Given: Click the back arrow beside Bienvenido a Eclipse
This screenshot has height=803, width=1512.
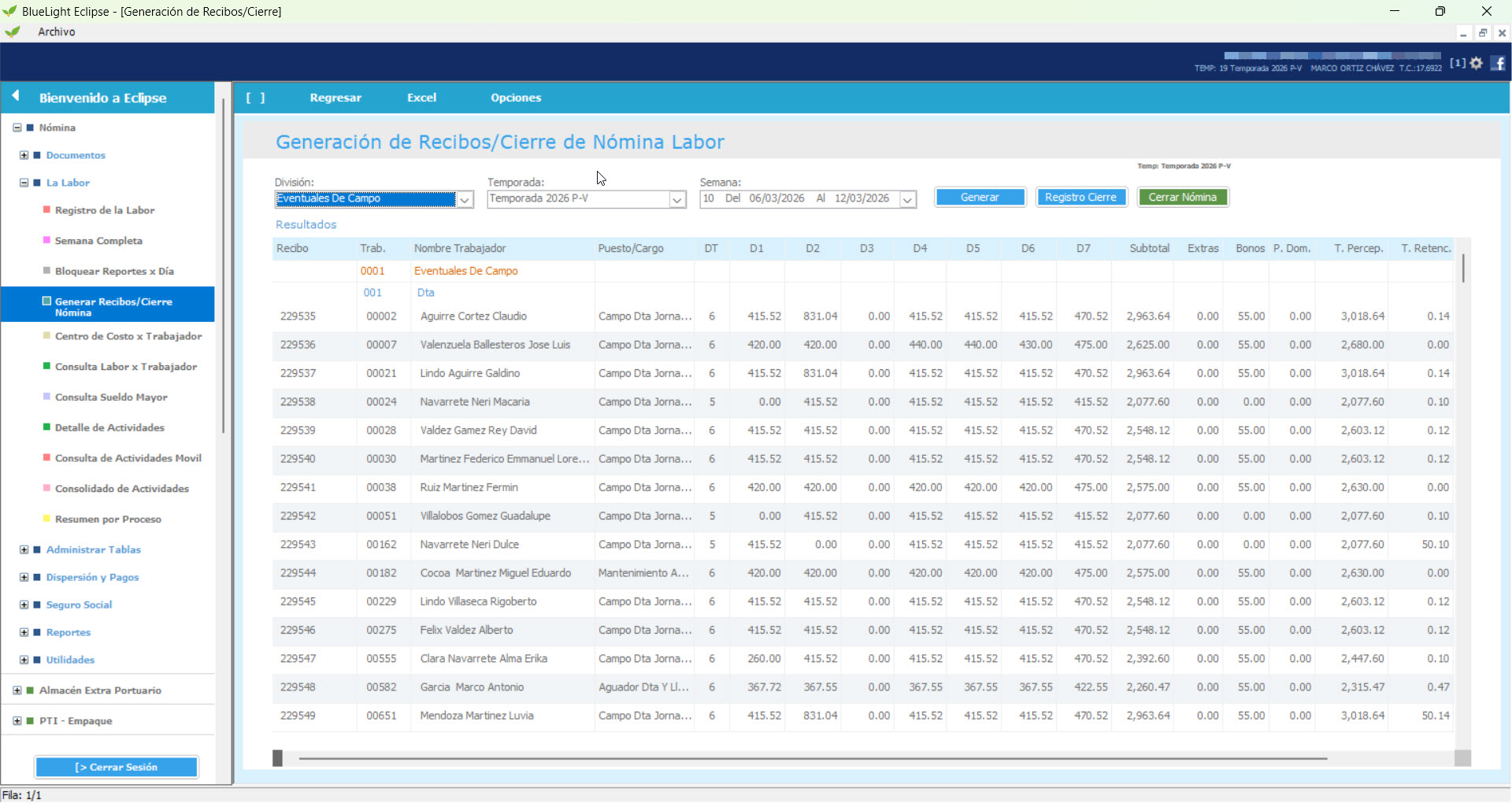Looking at the screenshot, I should (15, 96).
